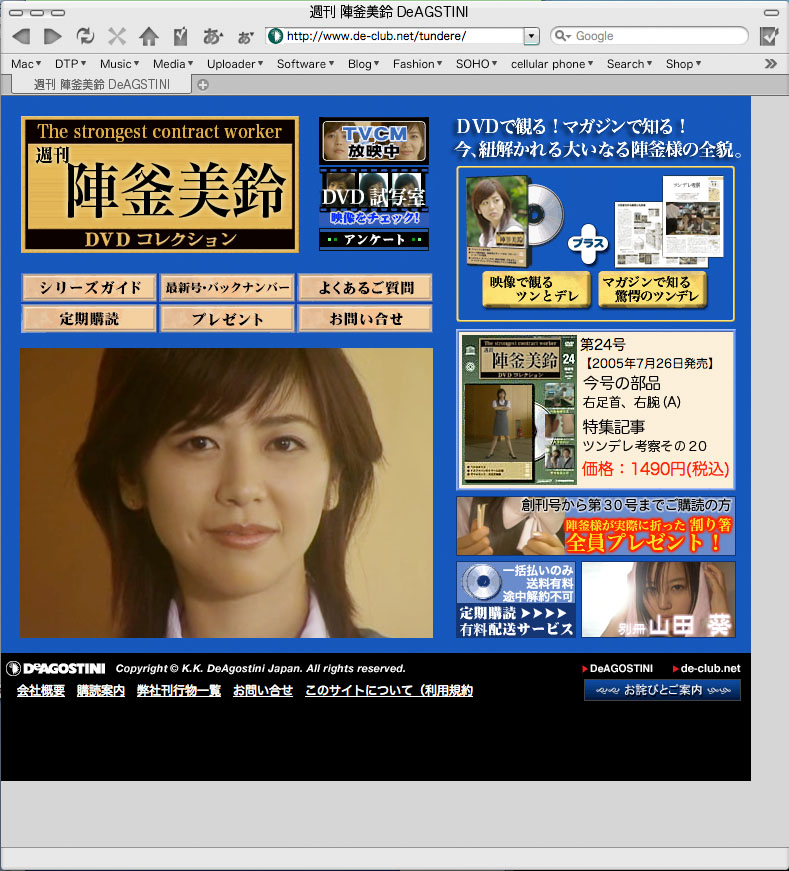
Task: Open the Fashion bookmarks menu
Action: pyautogui.click(x=417, y=64)
